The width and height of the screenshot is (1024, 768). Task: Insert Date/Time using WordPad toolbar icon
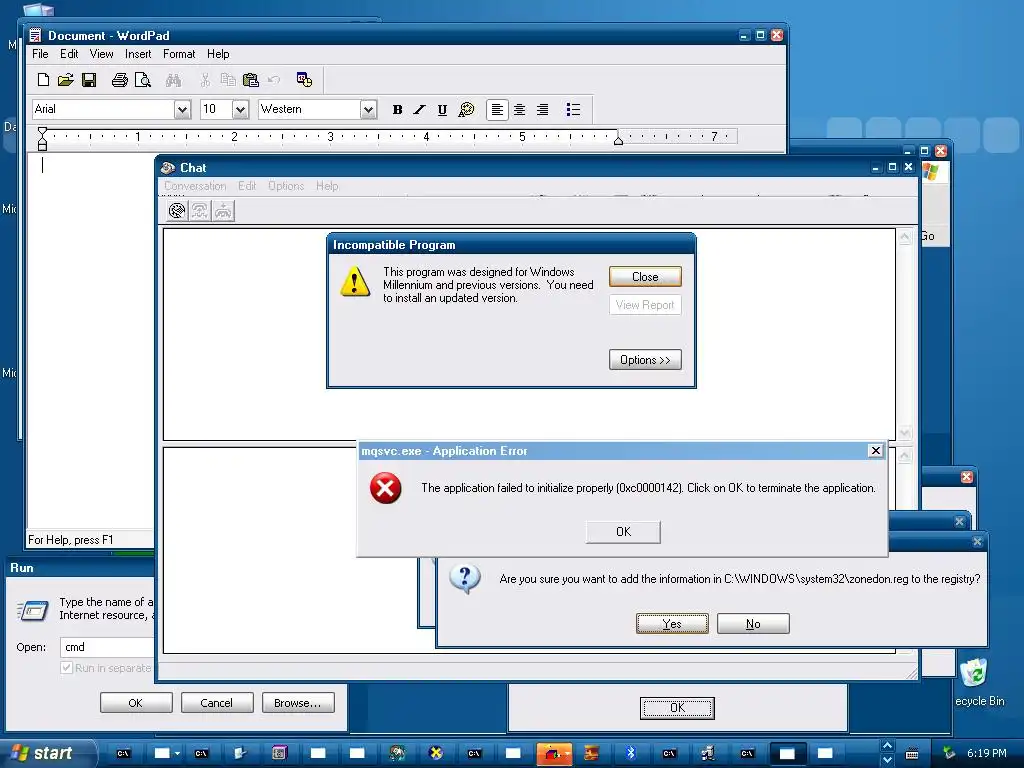tap(304, 80)
